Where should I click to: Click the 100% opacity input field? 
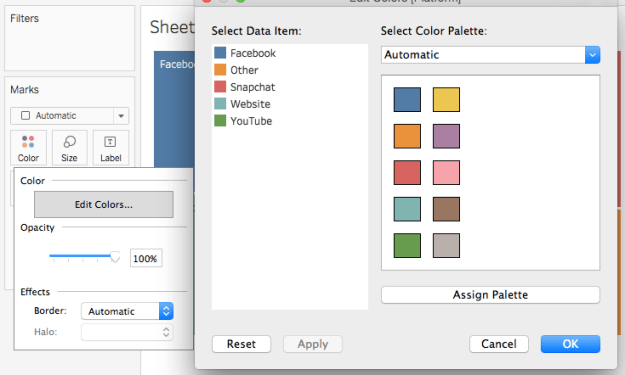[x=145, y=258]
